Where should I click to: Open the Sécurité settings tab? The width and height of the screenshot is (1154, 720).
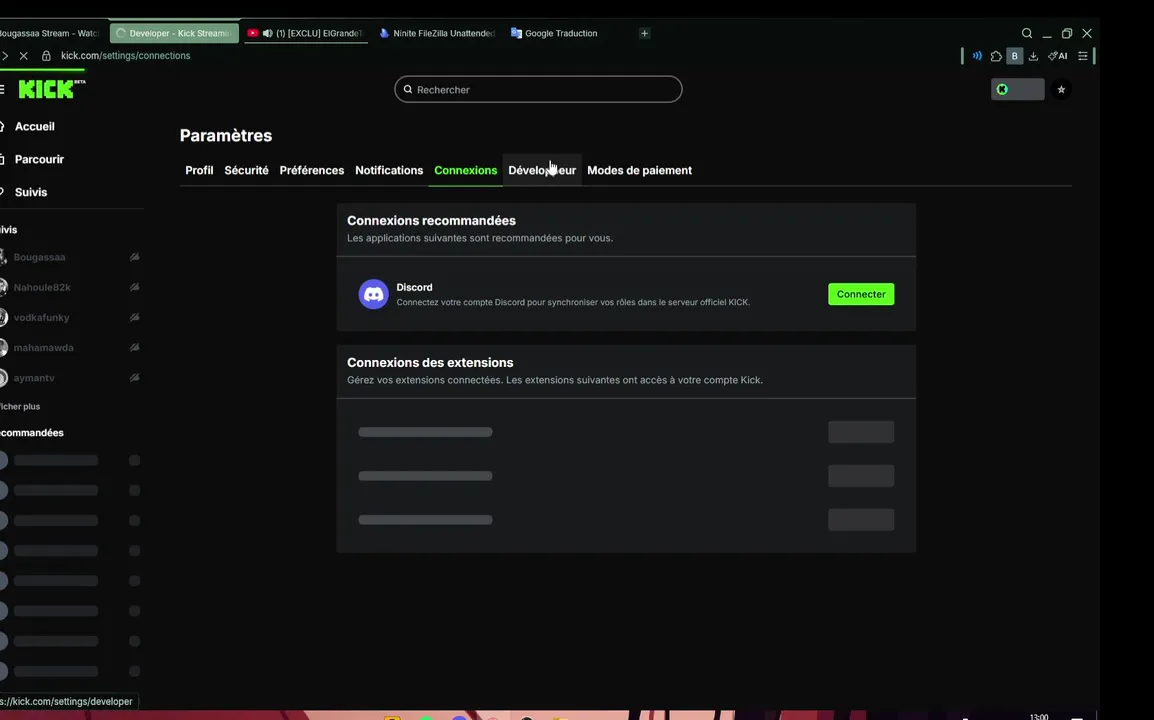[x=246, y=170]
